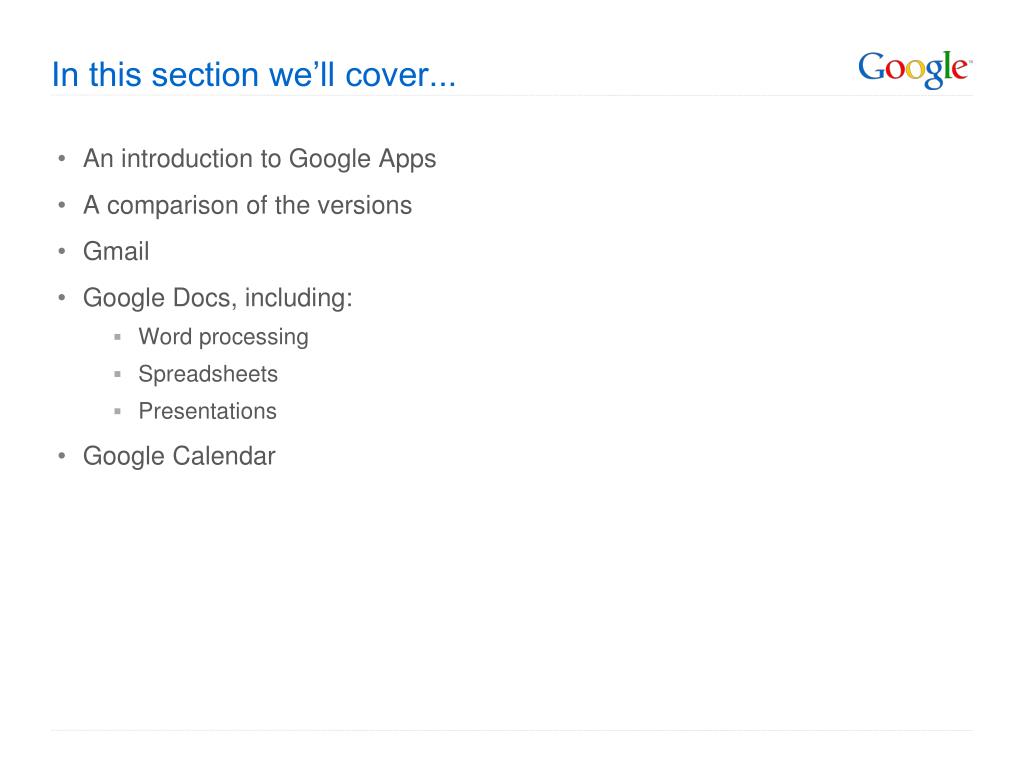This screenshot has height=768, width=1024.
Task: Click the square bullet before Spreadsheets
Action: coord(118,374)
